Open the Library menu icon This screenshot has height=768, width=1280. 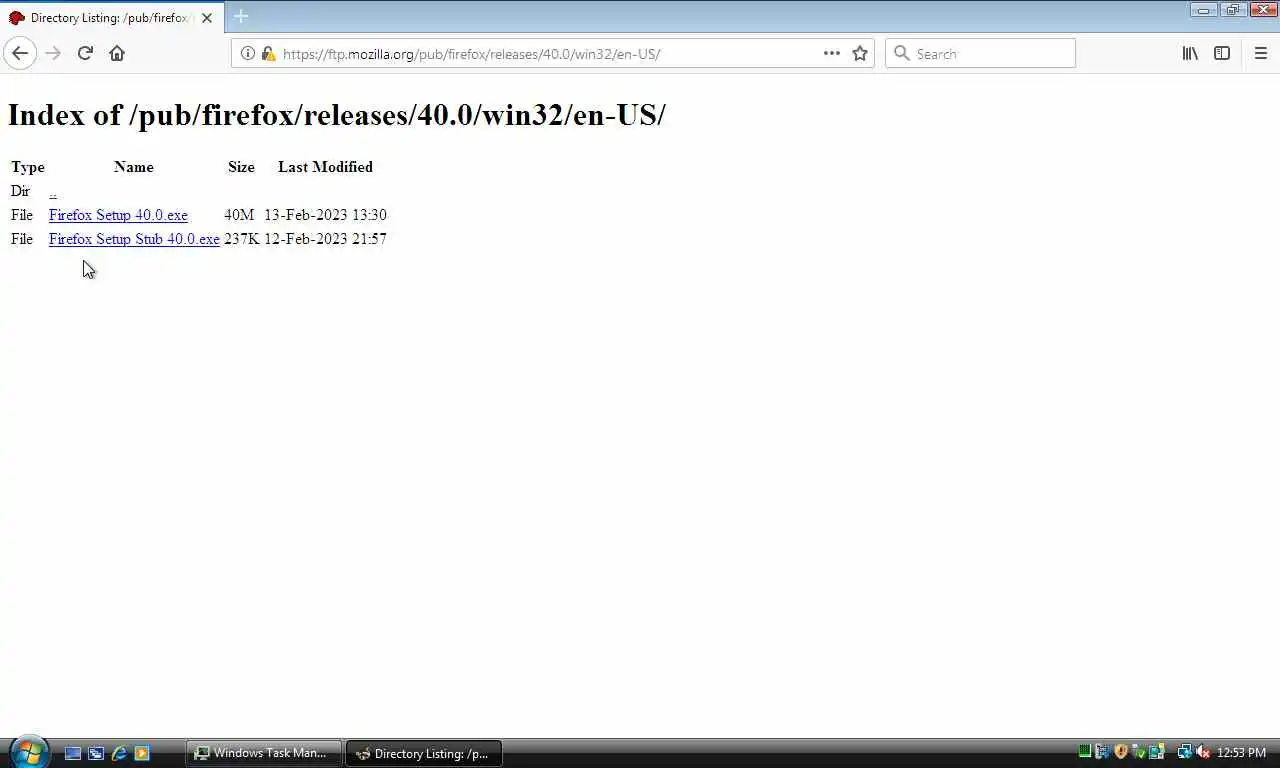[x=1190, y=53]
